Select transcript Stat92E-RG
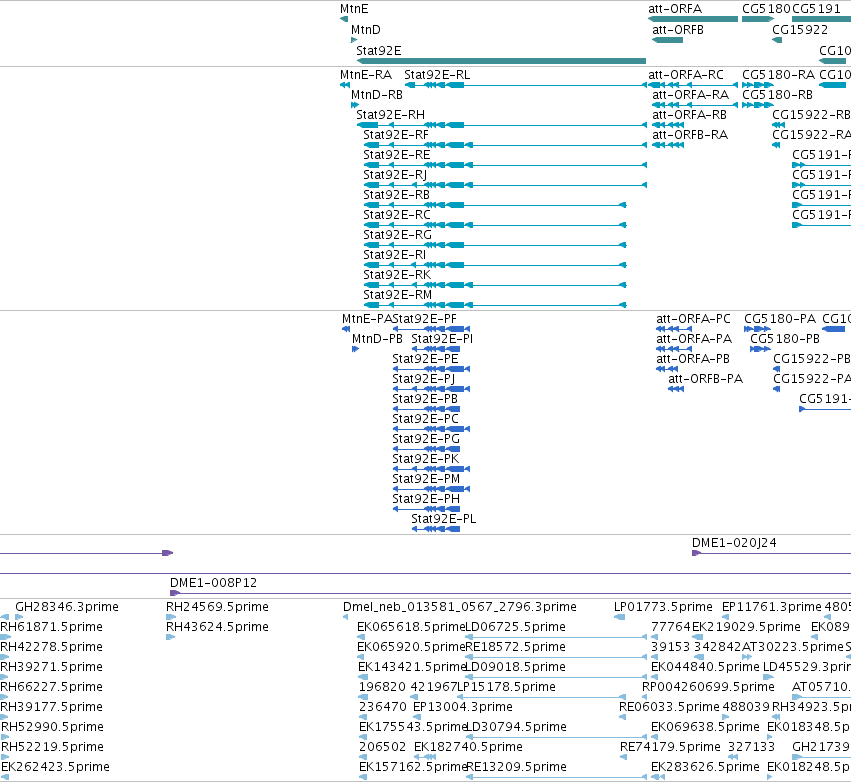Screen dimensions: 851x782 397,234
